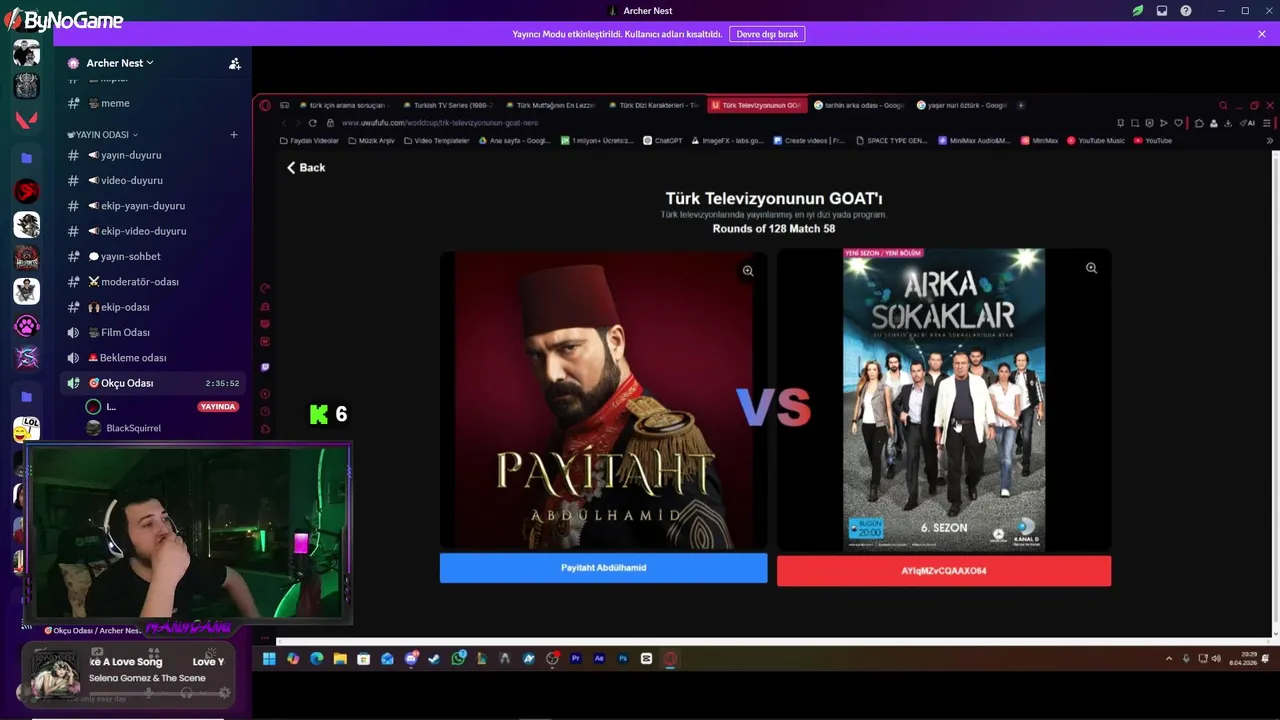
Task: Switch to tarihin arka odası Google tab
Action: point(859,105)
